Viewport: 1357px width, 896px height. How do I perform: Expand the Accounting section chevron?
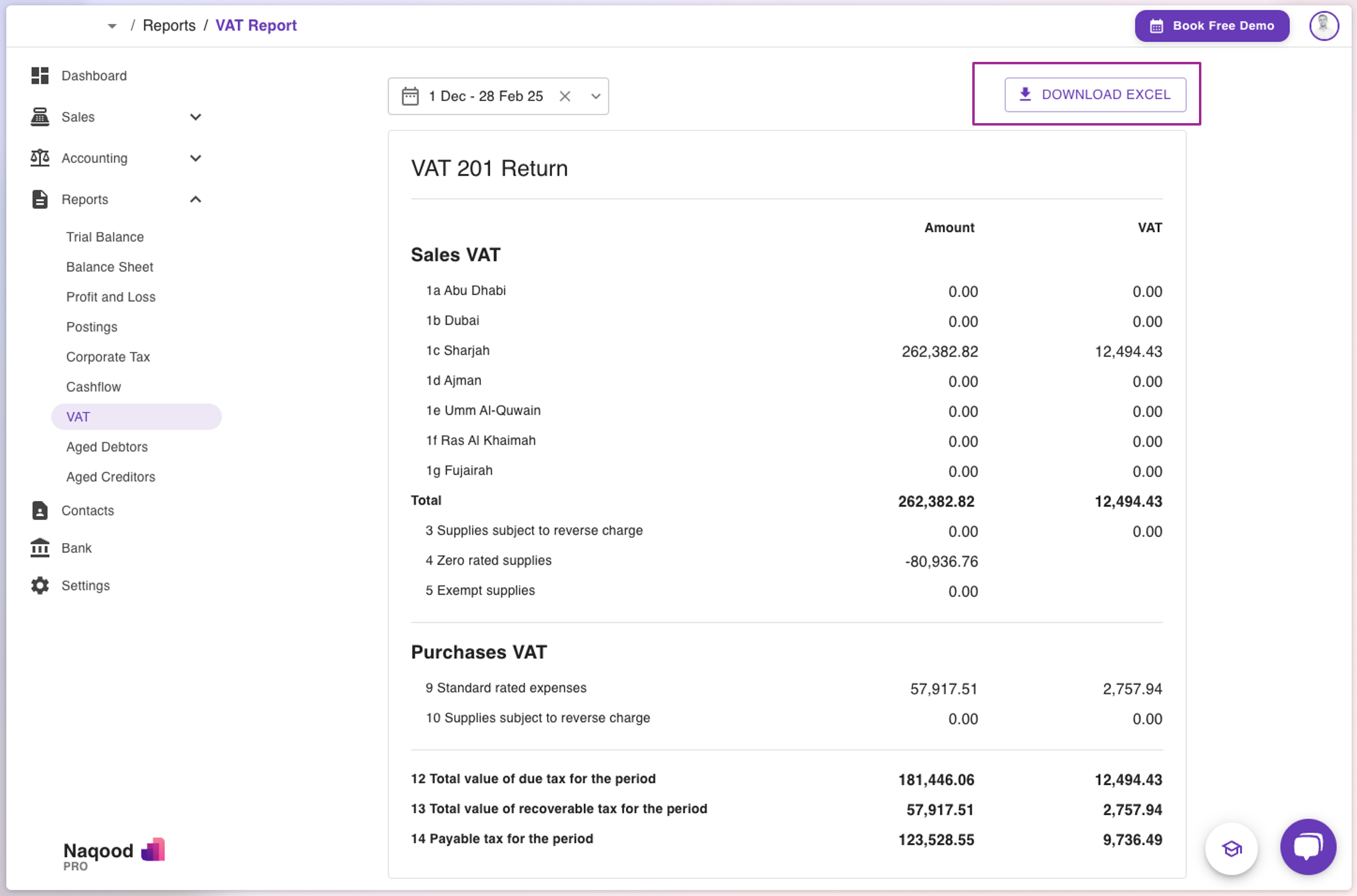(195, 158)
